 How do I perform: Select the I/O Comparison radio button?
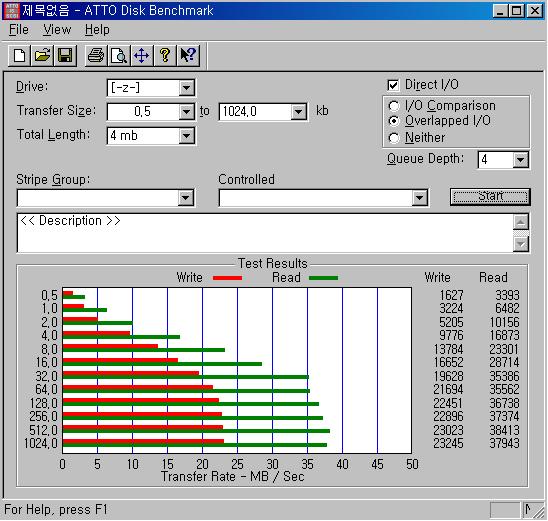[394, 106]
